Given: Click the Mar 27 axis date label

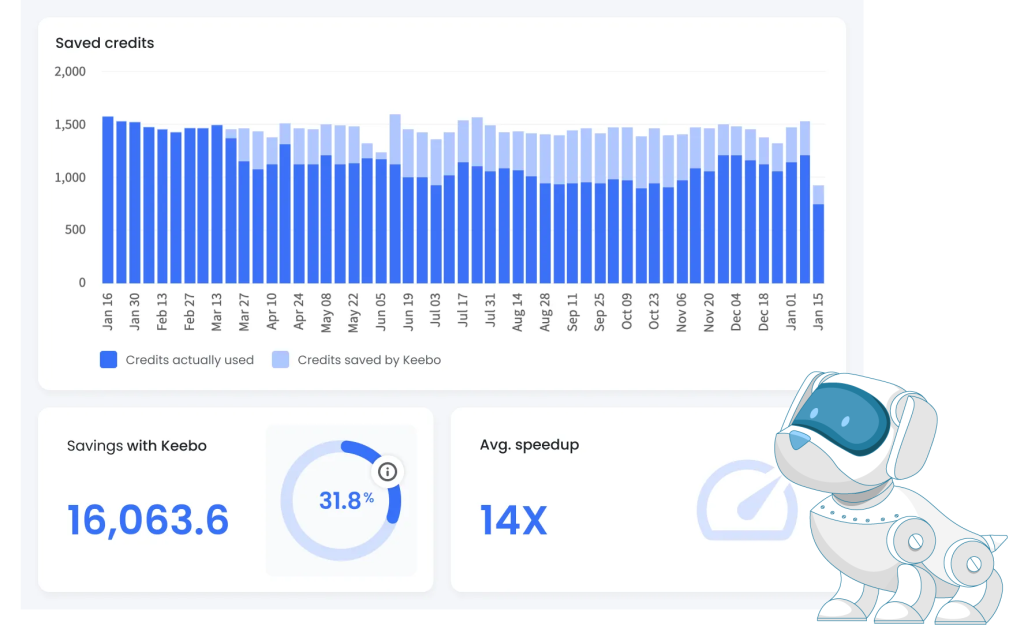Looking at the screenshot, I should [244, 312].
